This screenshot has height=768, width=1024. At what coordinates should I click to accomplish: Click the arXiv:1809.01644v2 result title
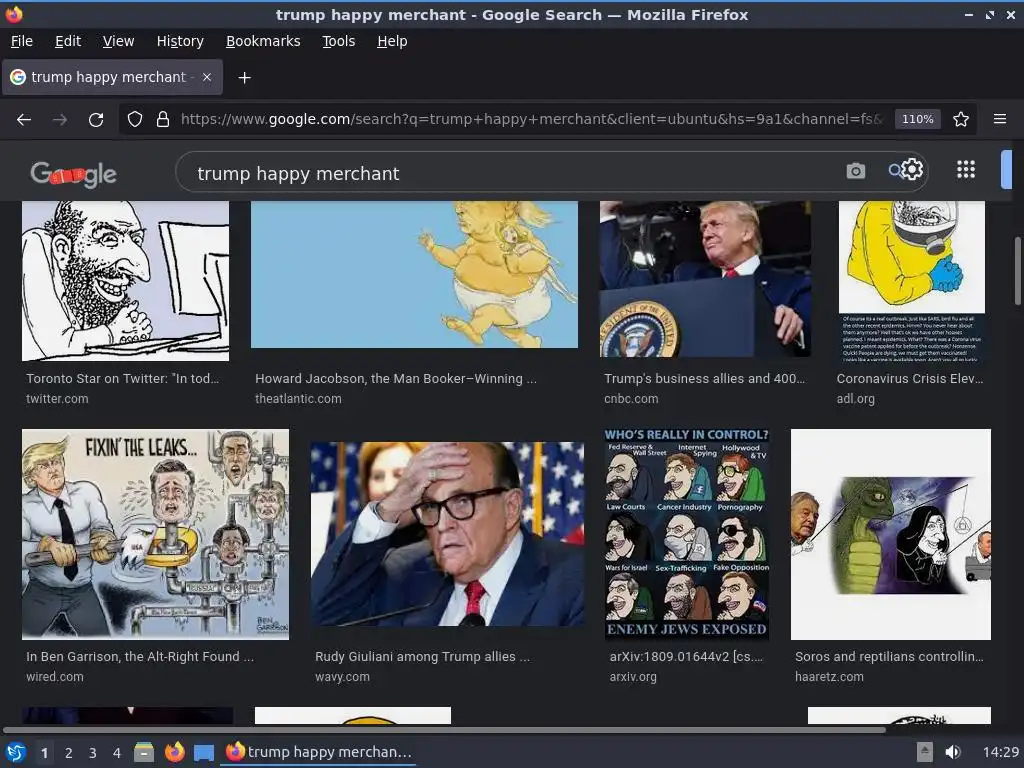coord(686,656)
